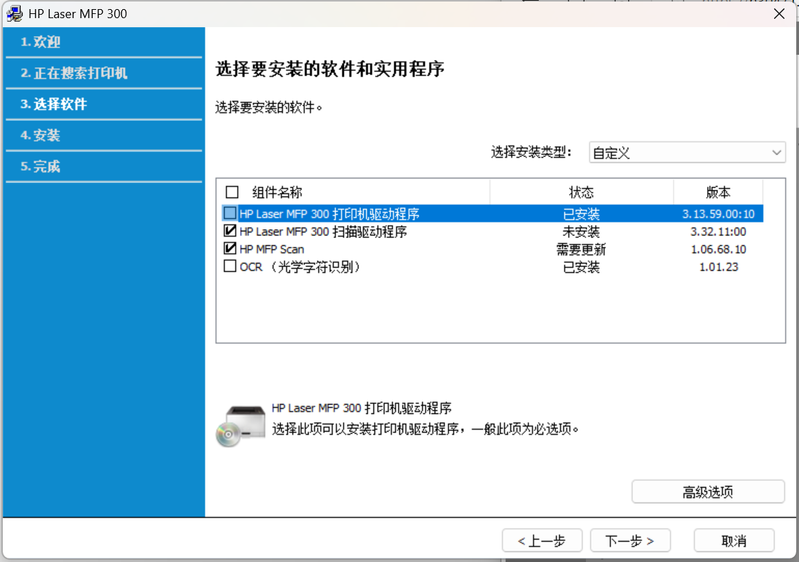Click the 状态 column header
Screen dimensions: 799x562
click(581, 192)
